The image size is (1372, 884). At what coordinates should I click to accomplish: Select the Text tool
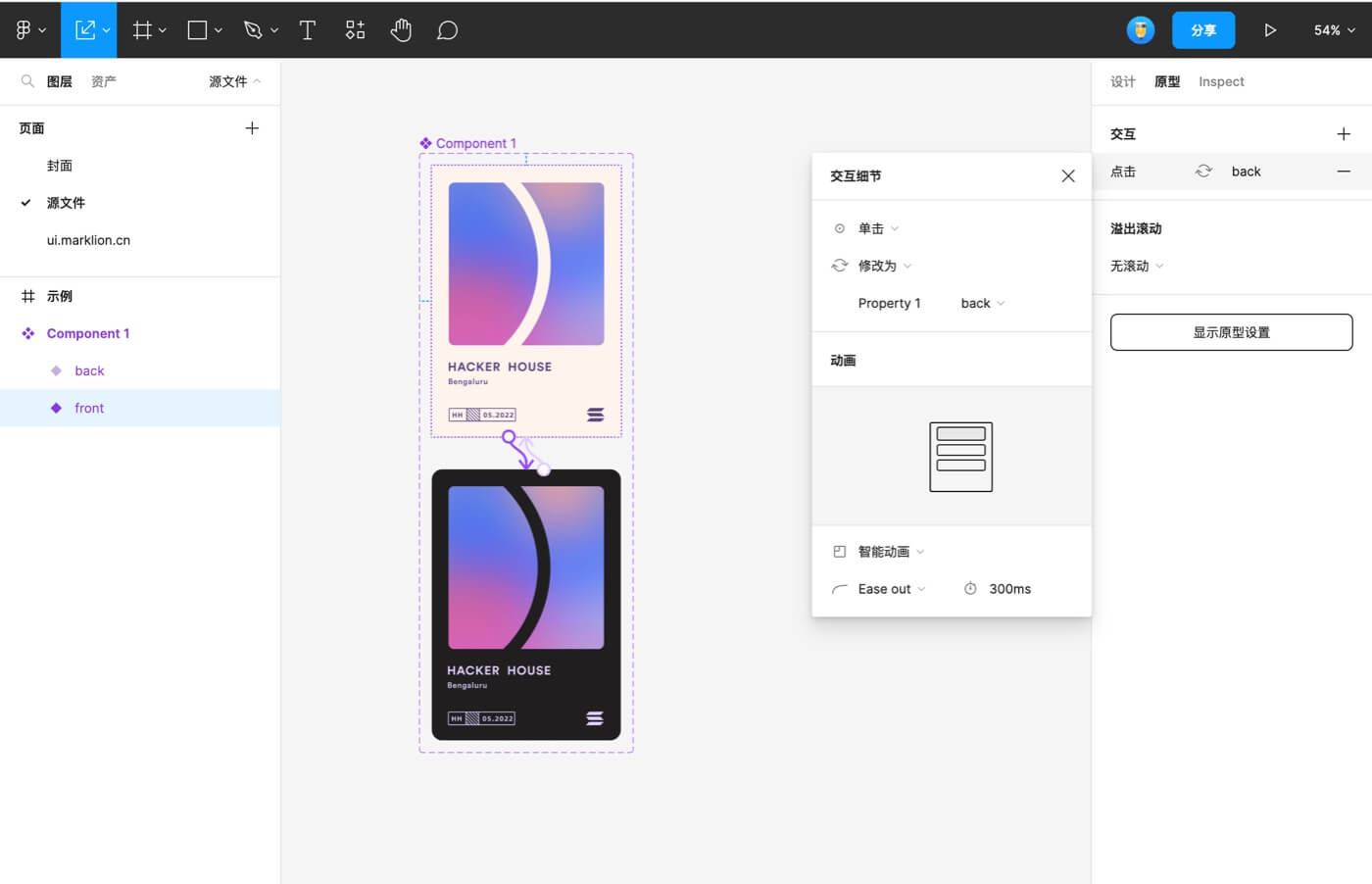click(x=307, y=30)
